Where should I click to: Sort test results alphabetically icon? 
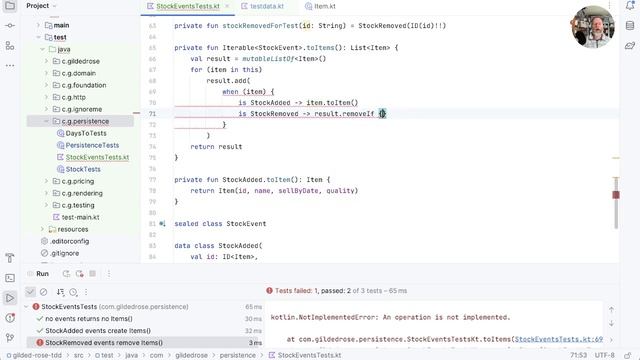click(x=60, y=292)
